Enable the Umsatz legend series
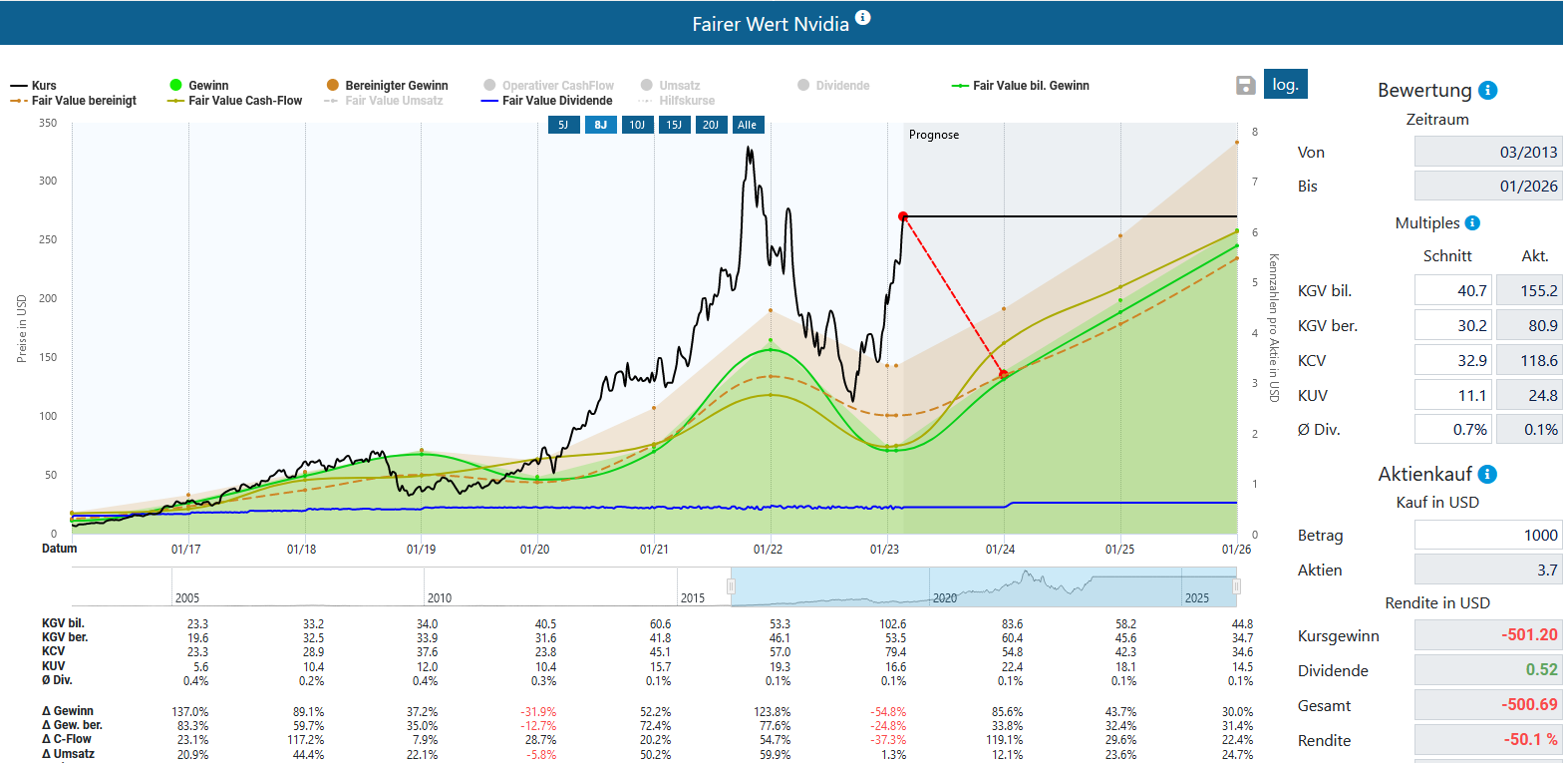The image size is (1568, 763). click(x=670, y=86)
